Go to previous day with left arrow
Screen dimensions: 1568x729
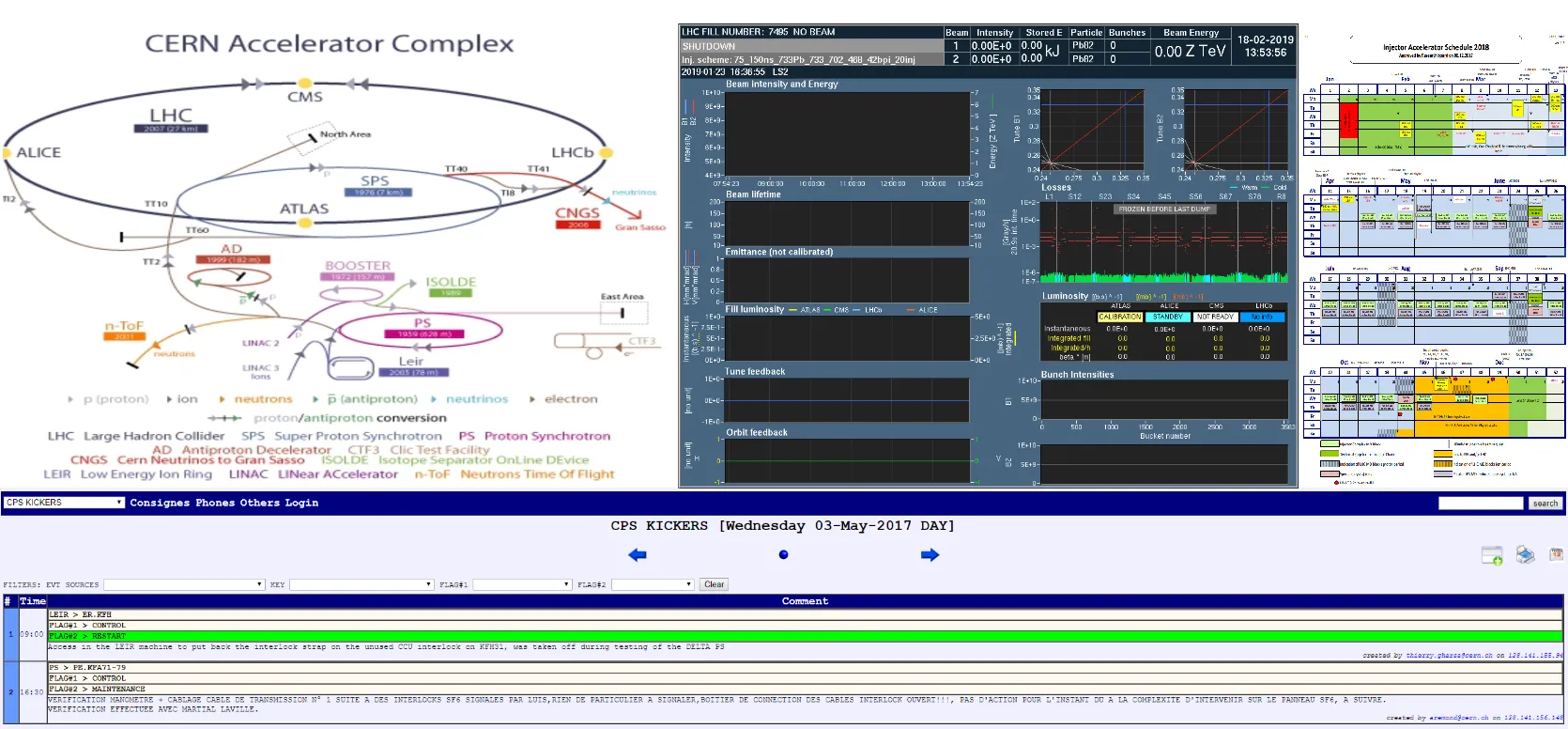638,555
